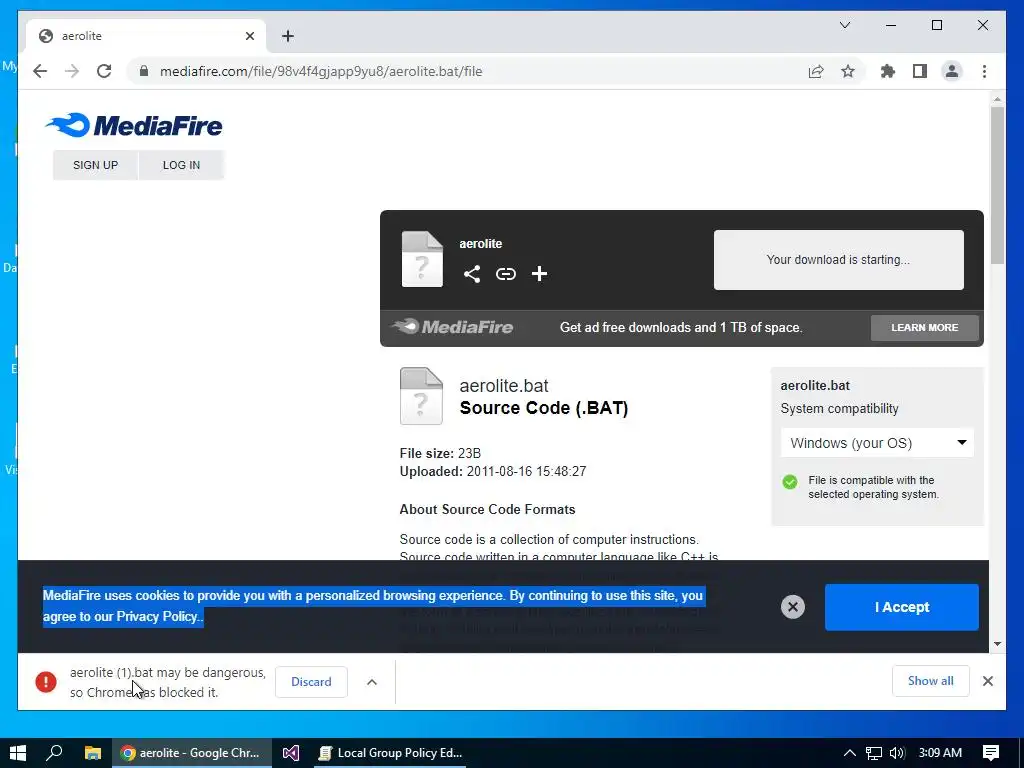This screenshot has height=768, width=1024.
Task: Click the 3:09 AM clock
Action: (940, 752)
